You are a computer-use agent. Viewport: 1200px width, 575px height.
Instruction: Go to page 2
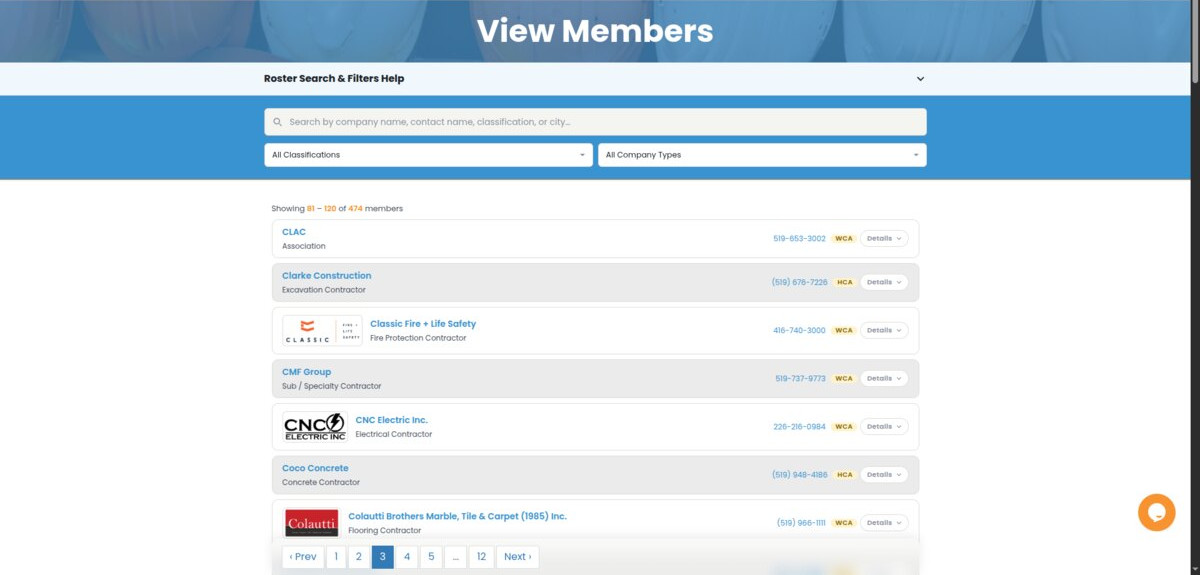[x=359, y=557]
